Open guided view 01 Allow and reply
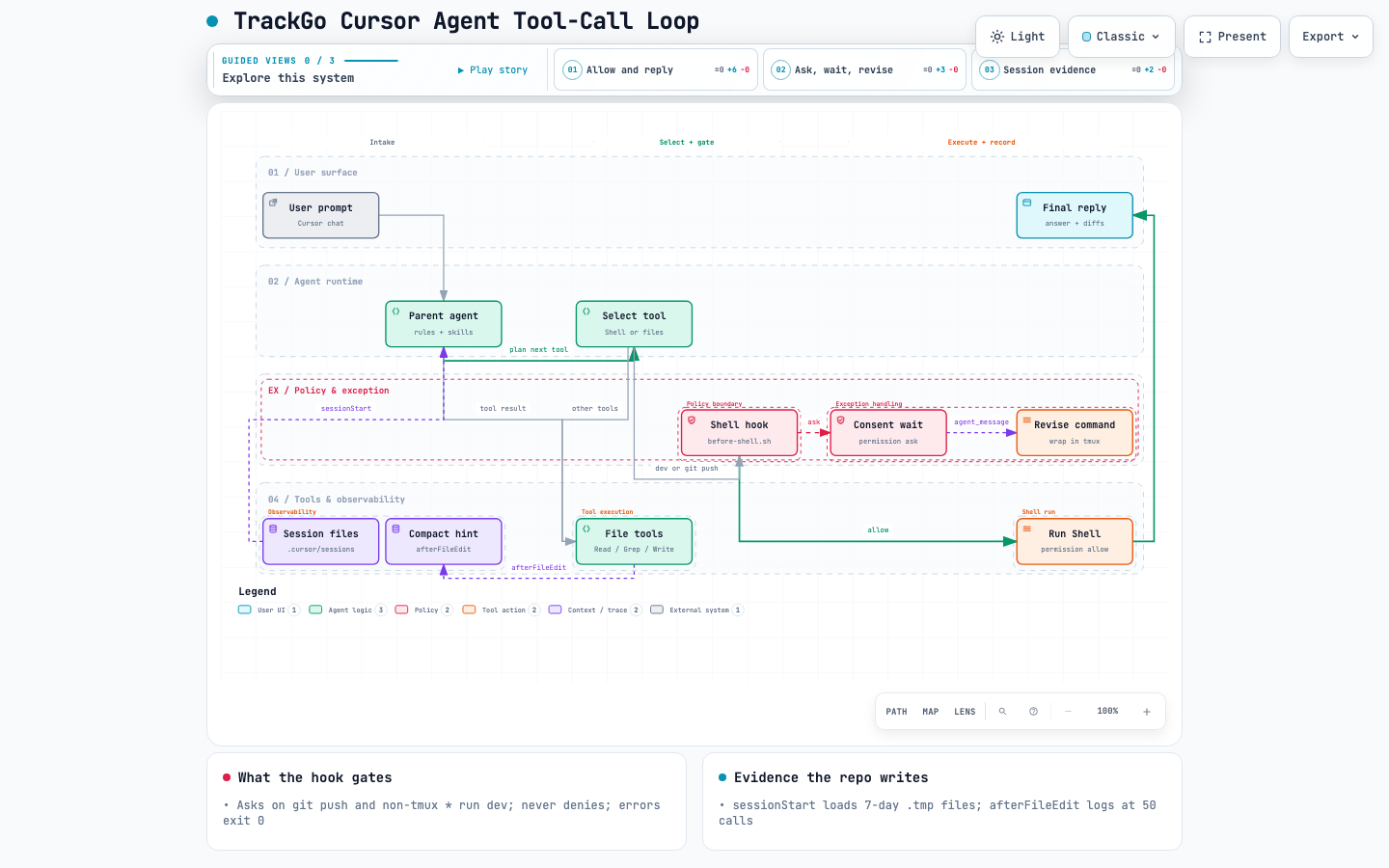1389x868 pixels. (656, 70)
